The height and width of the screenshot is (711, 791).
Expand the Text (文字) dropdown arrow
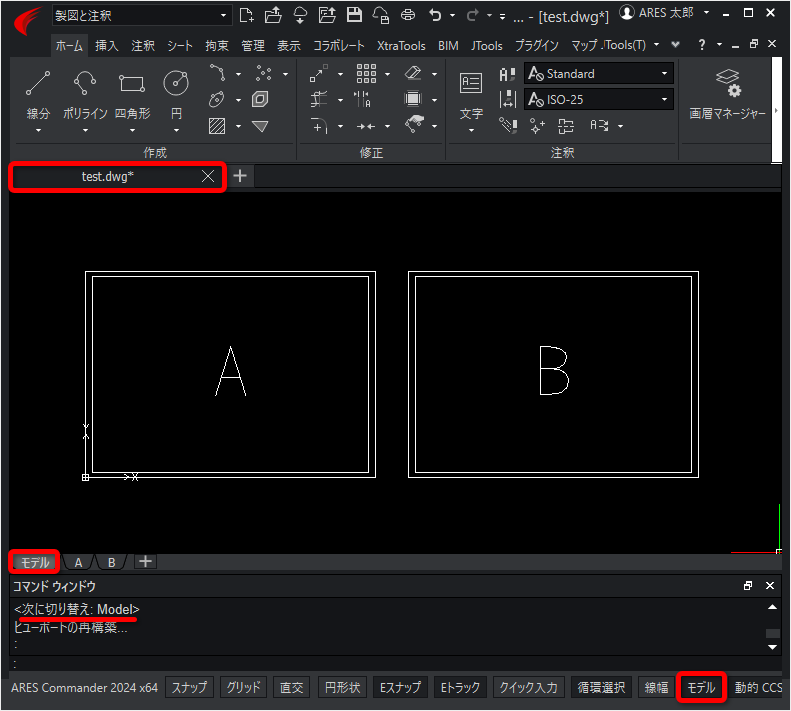click(x=471, y=131)
